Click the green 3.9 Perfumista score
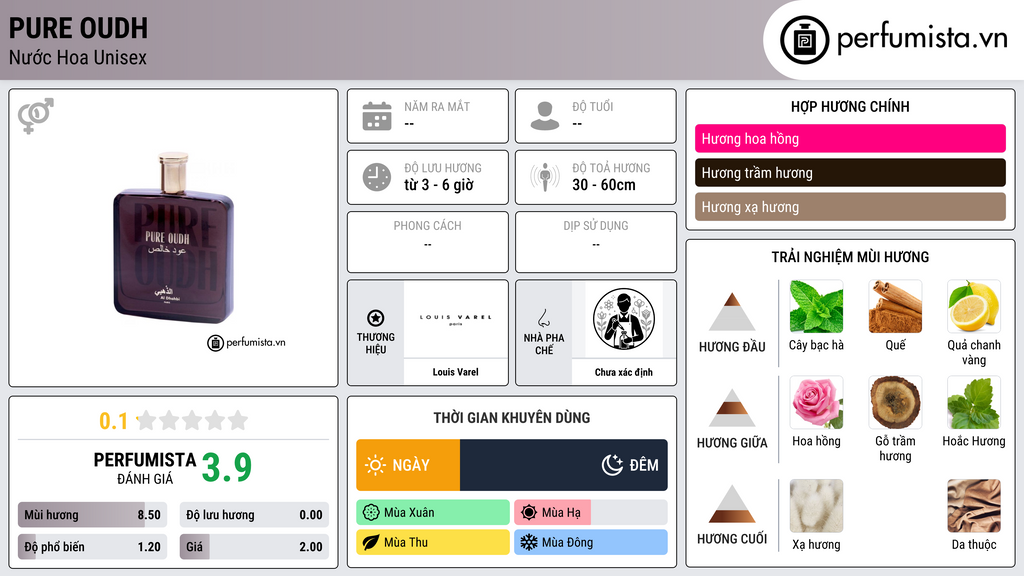Image resolution: width=1024 pixels, height=576 pixels. point(227,467)
